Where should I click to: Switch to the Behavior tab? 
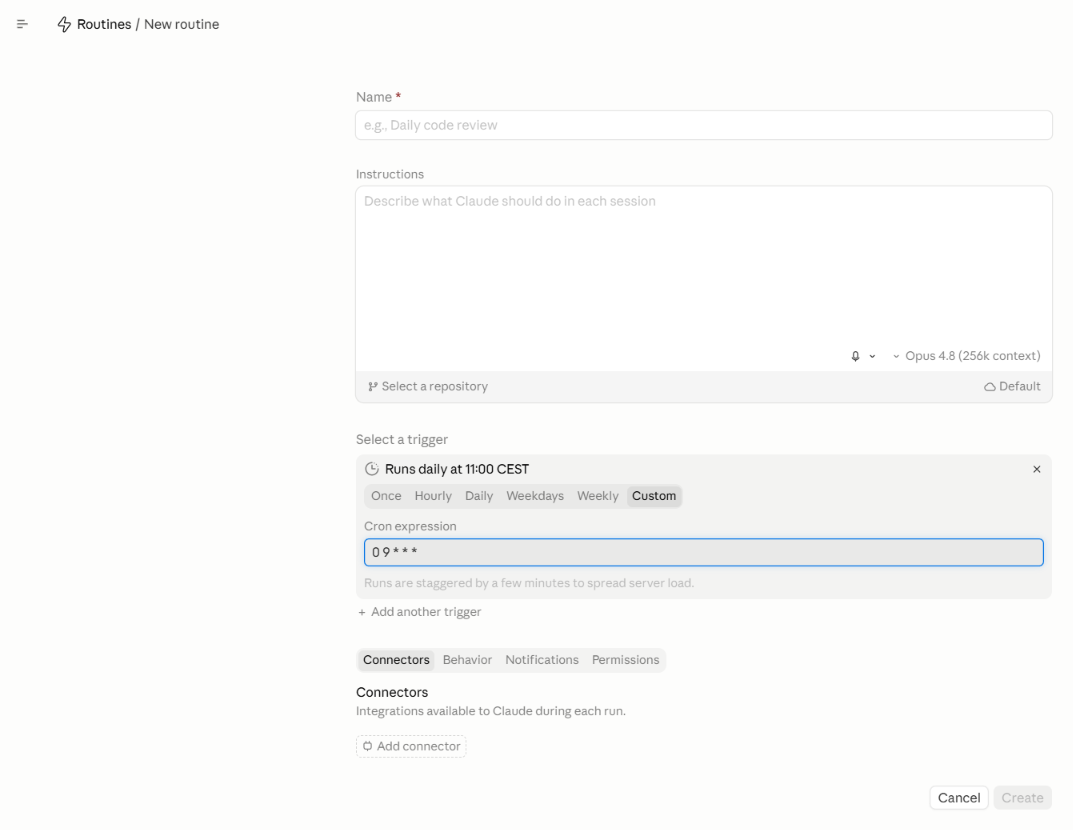[467, 660]
